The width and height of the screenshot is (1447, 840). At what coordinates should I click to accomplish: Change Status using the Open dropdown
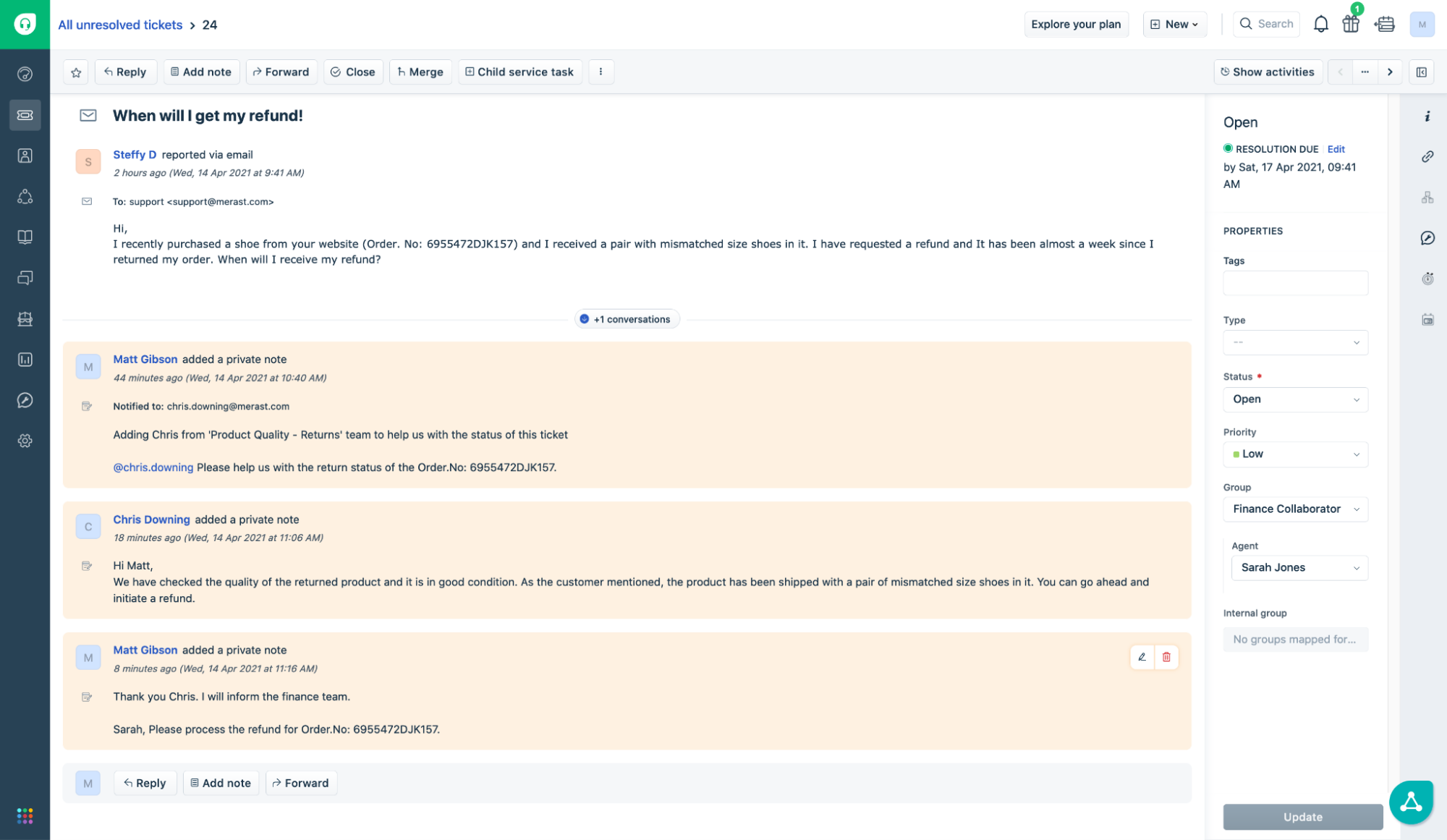tap(1295, 399)
